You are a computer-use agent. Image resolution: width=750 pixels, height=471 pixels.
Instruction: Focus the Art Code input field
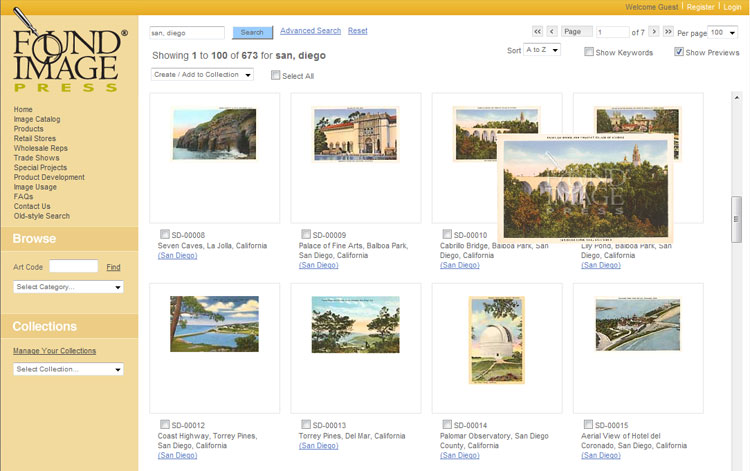coord(74,266)
